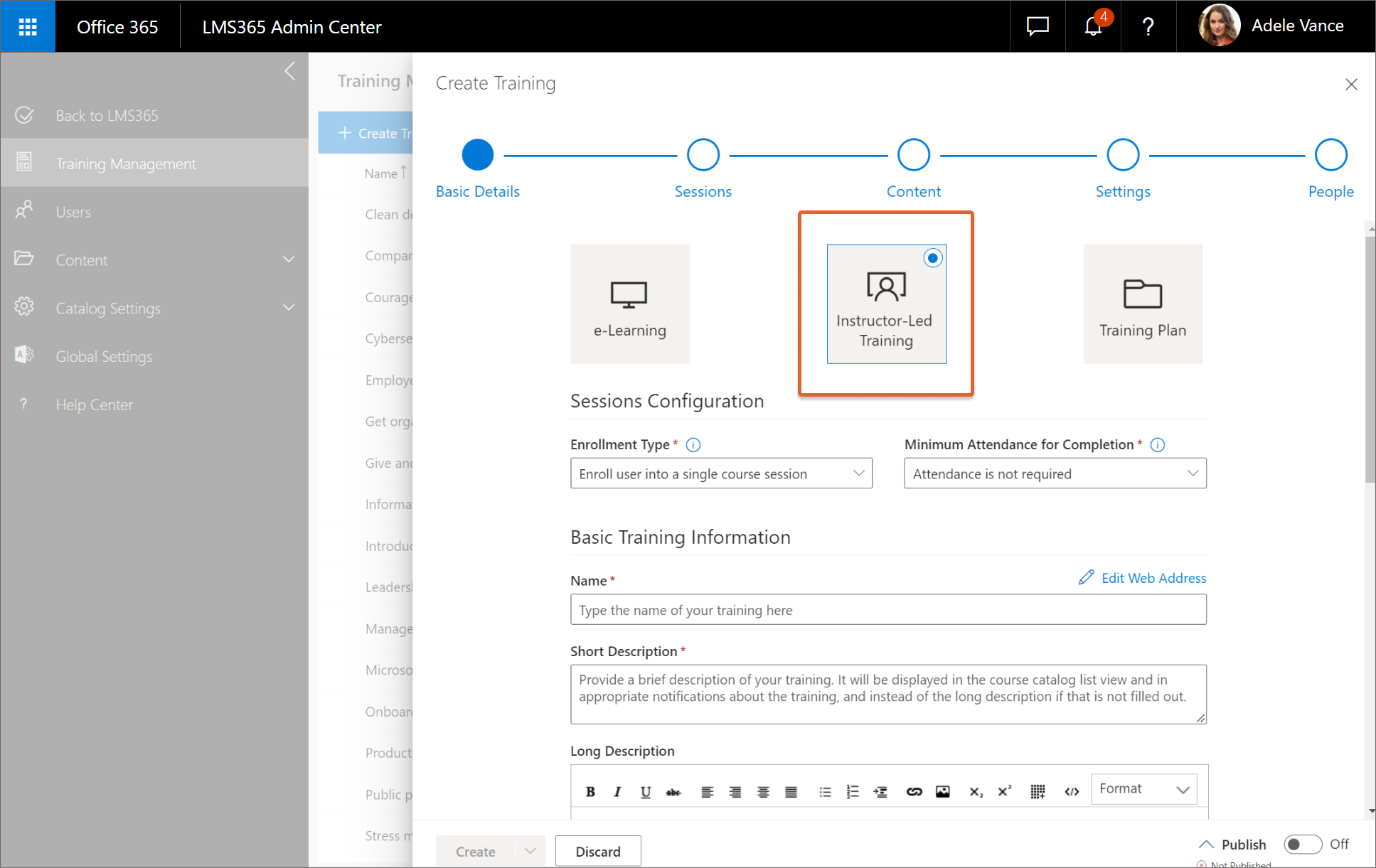Go to the Sessions step
The height and width of the screenshot is (868, 1376).
point(703,155)
